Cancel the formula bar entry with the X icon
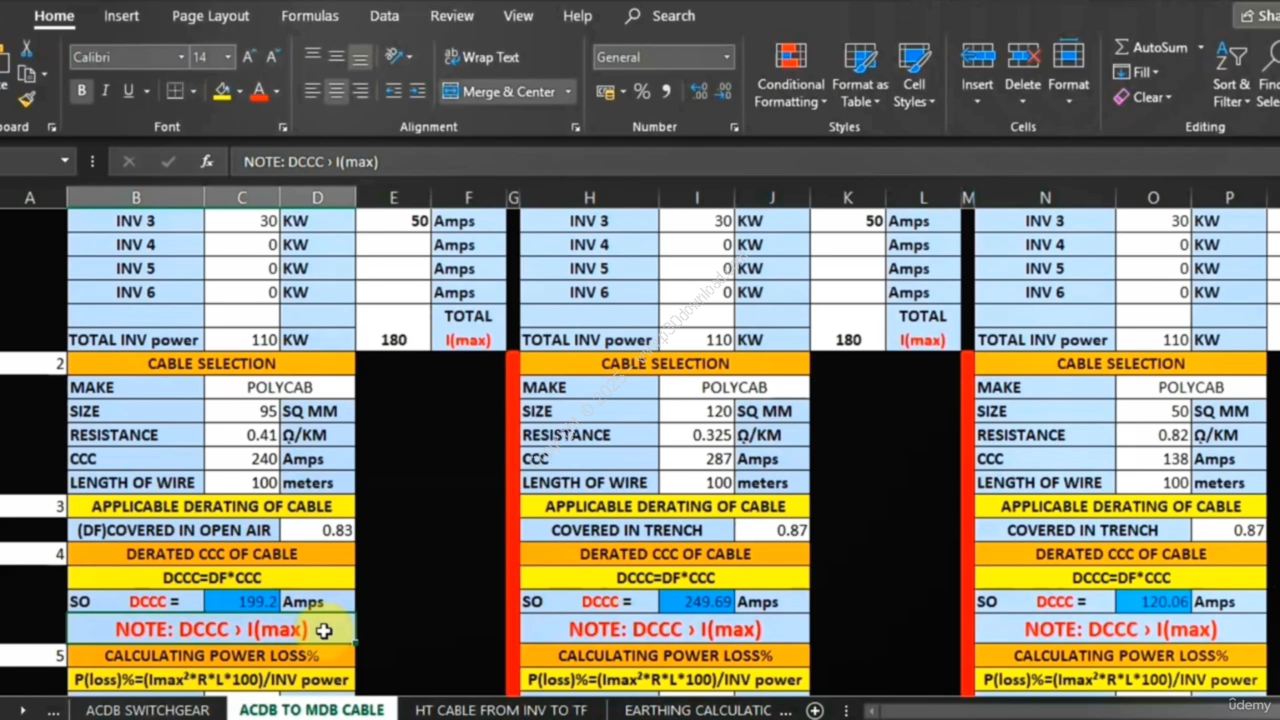Viewport: 1280px width, 720px height. point(128,161)
